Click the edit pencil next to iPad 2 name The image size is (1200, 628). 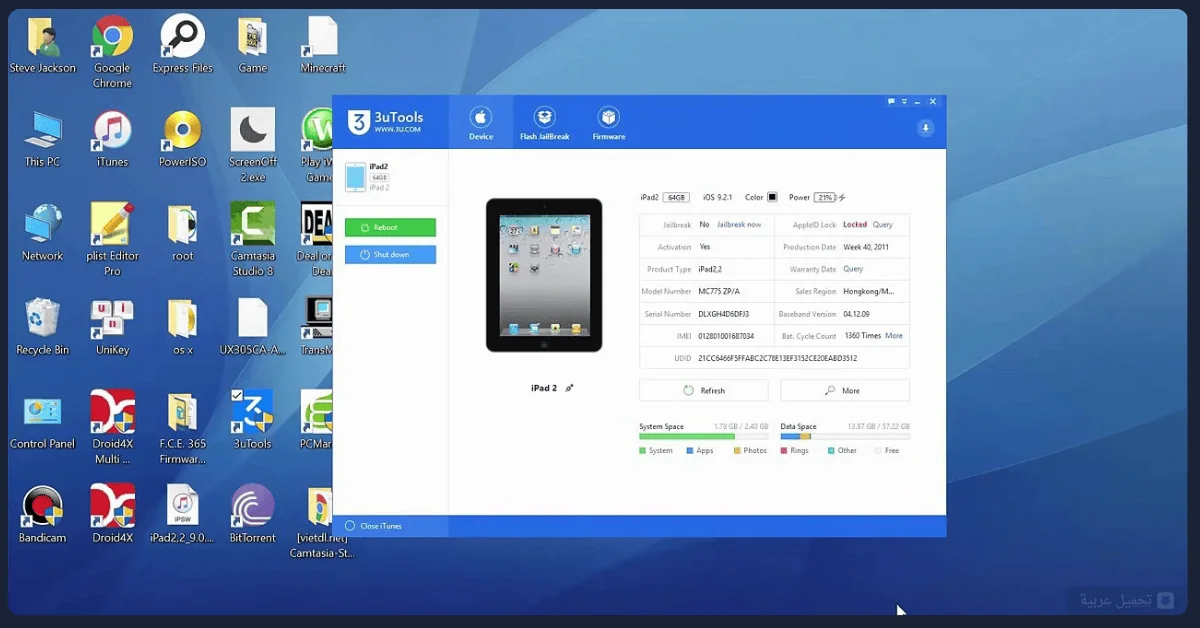[x=569, y=388]
